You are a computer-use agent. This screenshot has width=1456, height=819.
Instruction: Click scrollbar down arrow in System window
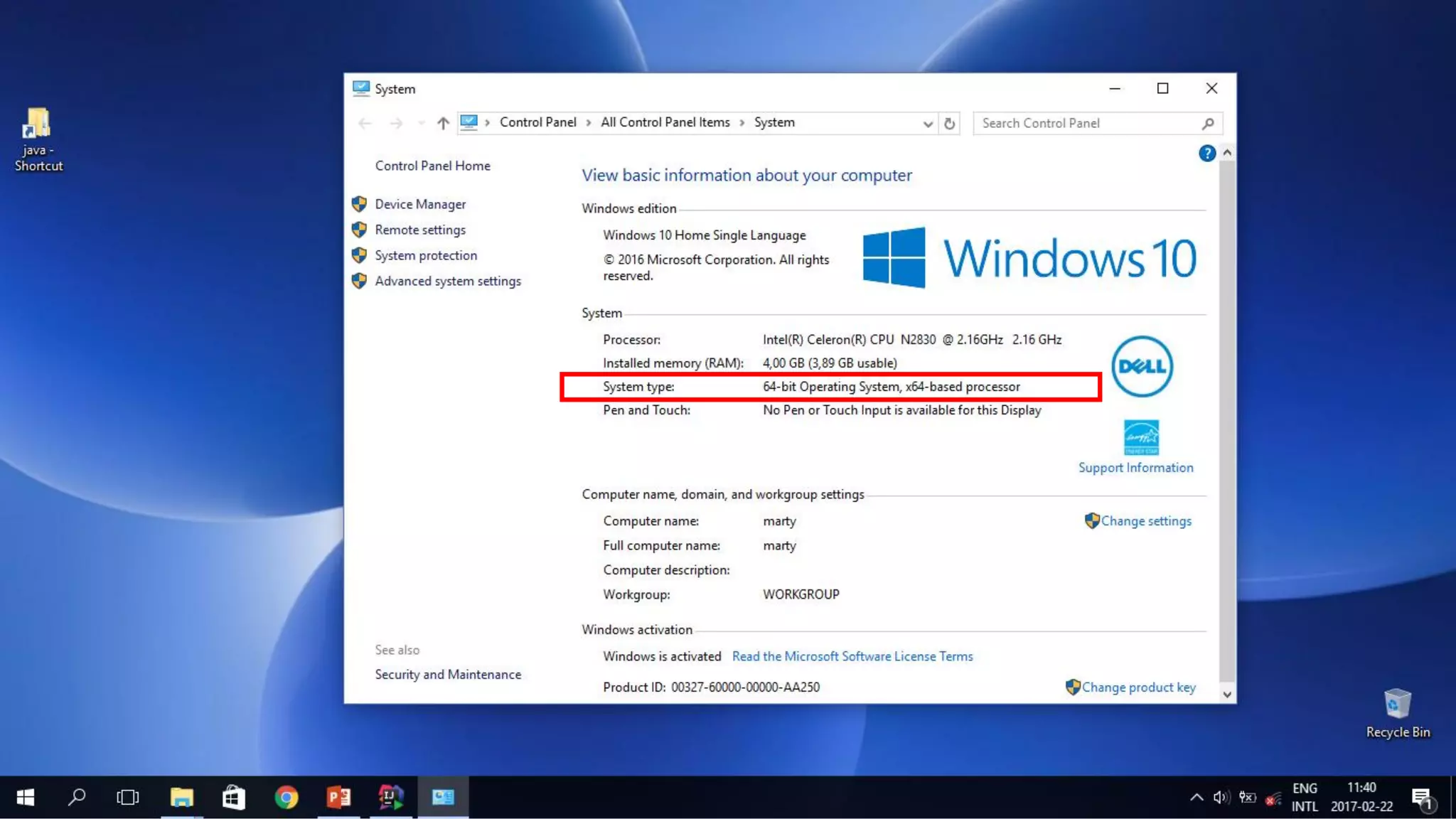click(x=1226, y=695)
